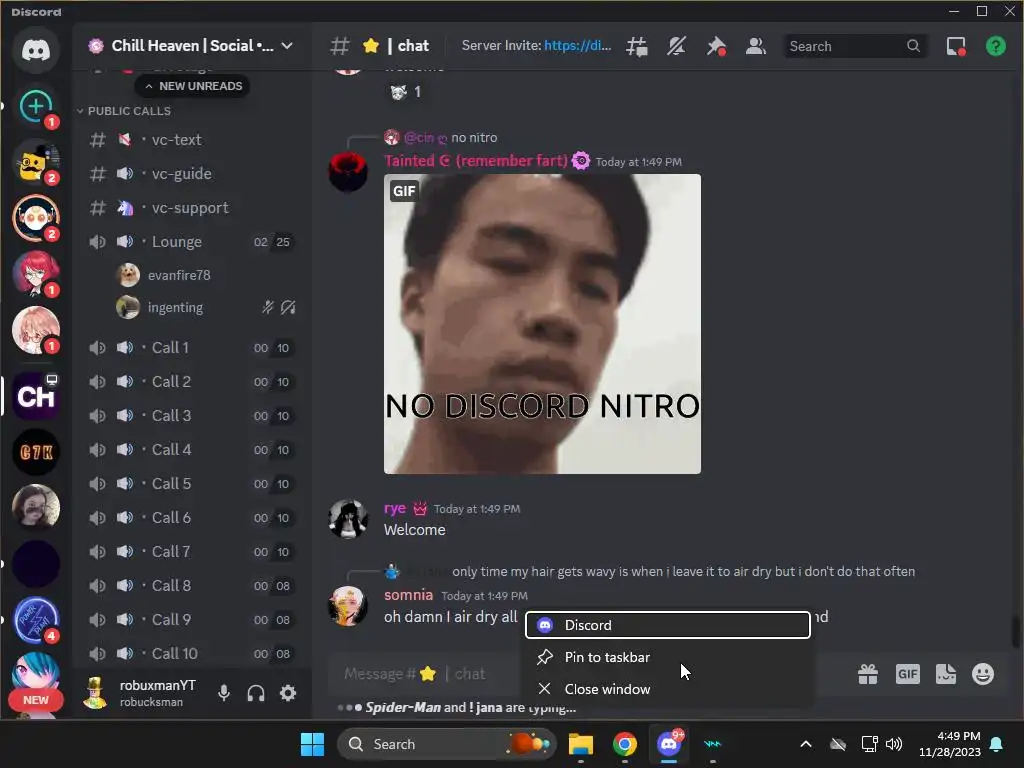1024x768 pixels.
Task: Click the rye username
Action: 394,507
